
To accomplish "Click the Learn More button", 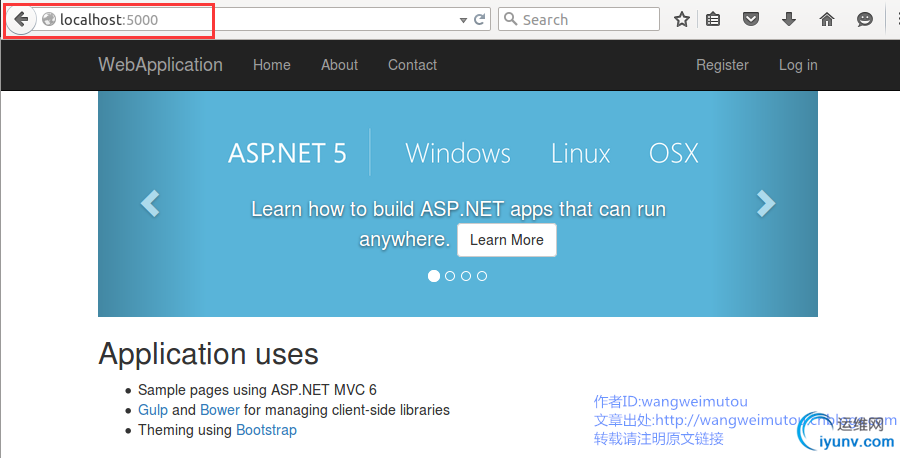I will [507, 240].
